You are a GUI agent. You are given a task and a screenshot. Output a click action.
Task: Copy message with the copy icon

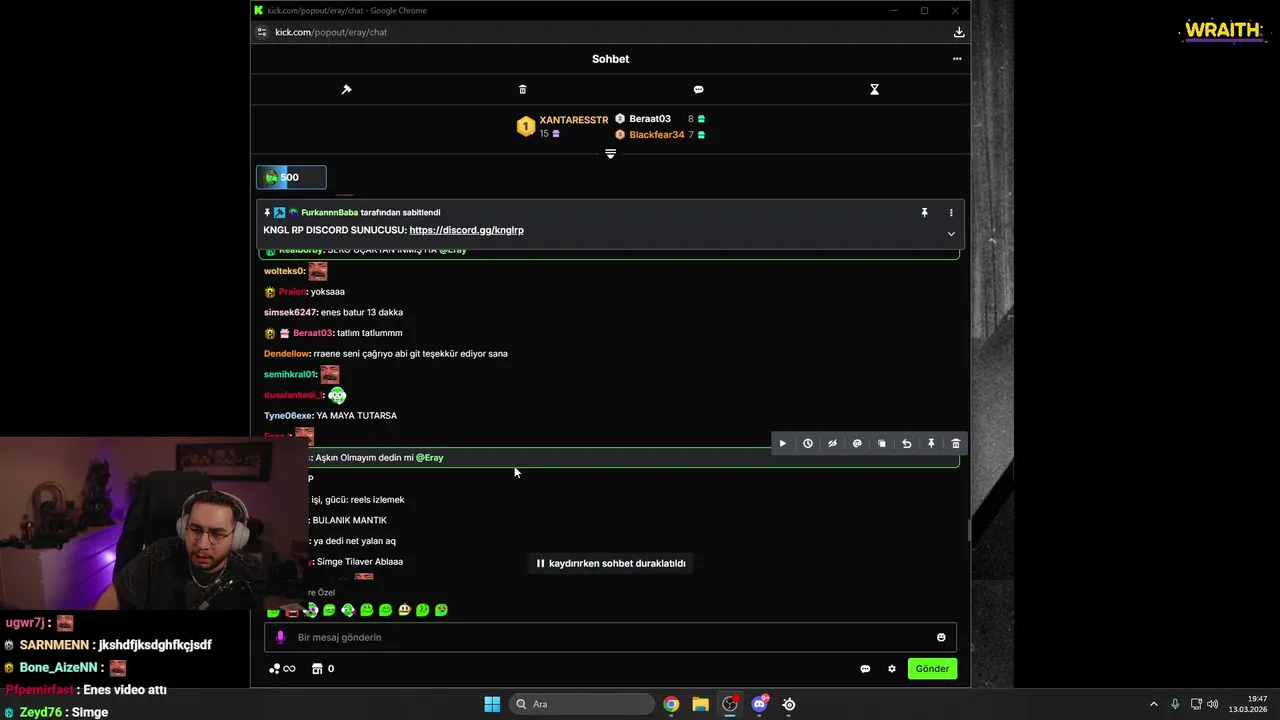882,444
